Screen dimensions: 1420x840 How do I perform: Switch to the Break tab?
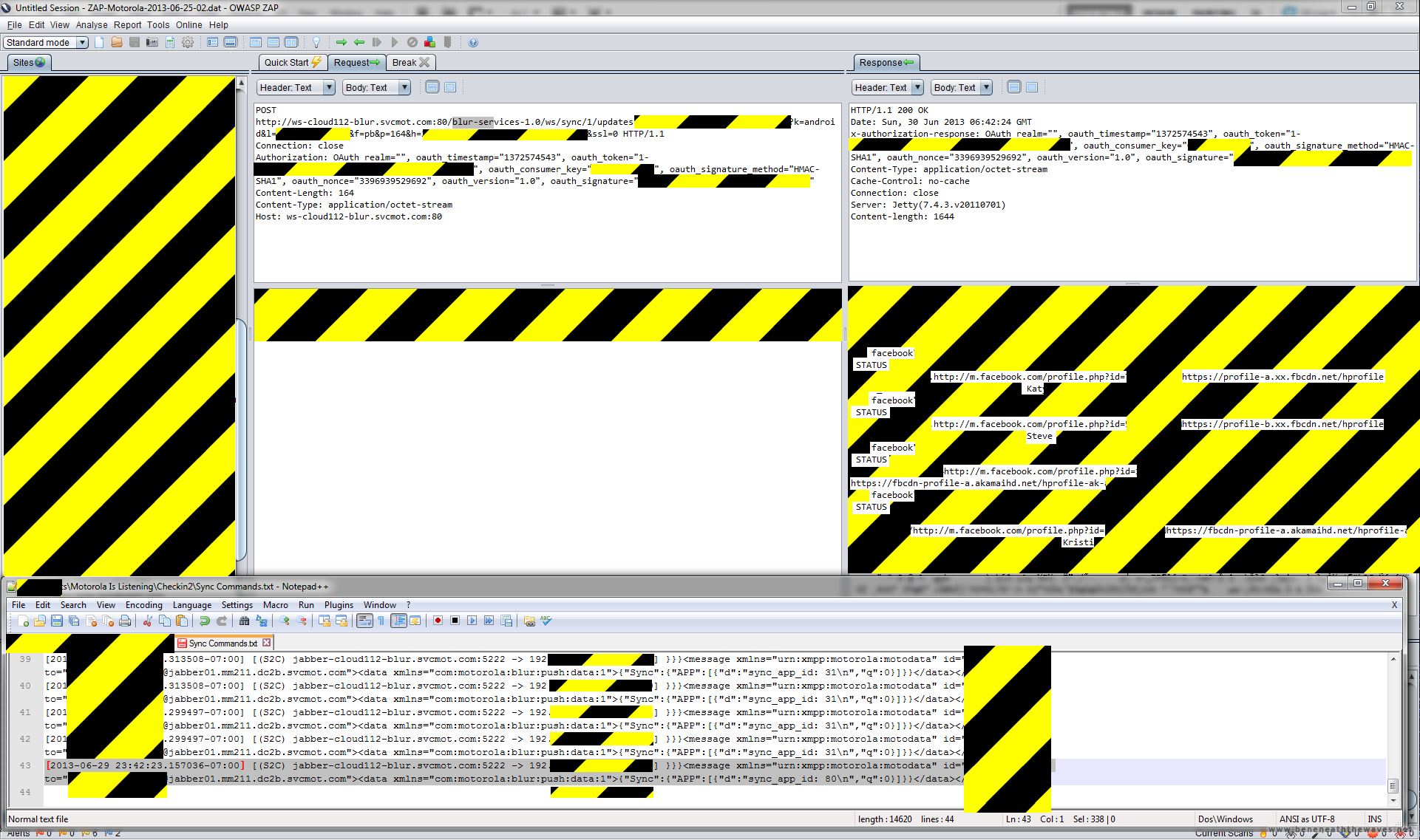(410, 63)
